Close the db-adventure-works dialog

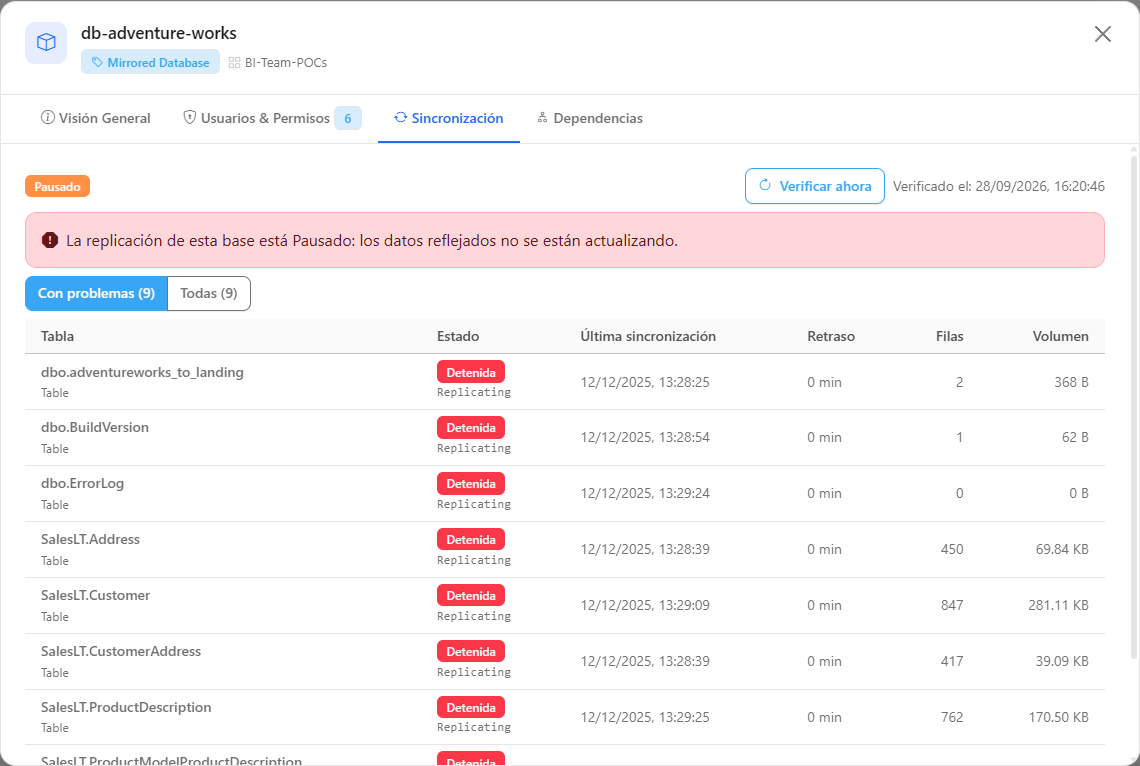tap(1102, 34)
